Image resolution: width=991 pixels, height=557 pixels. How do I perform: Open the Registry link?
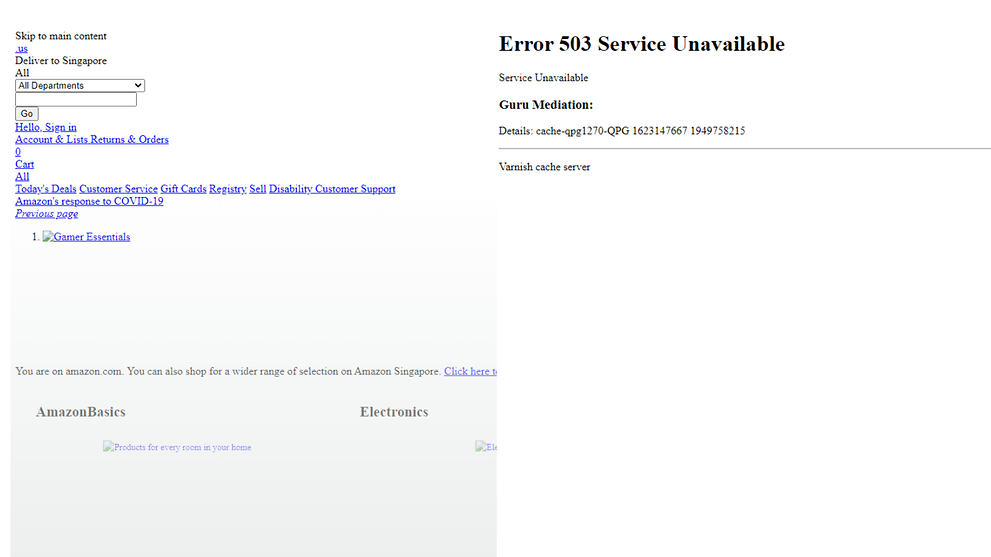tap(228, 189)
